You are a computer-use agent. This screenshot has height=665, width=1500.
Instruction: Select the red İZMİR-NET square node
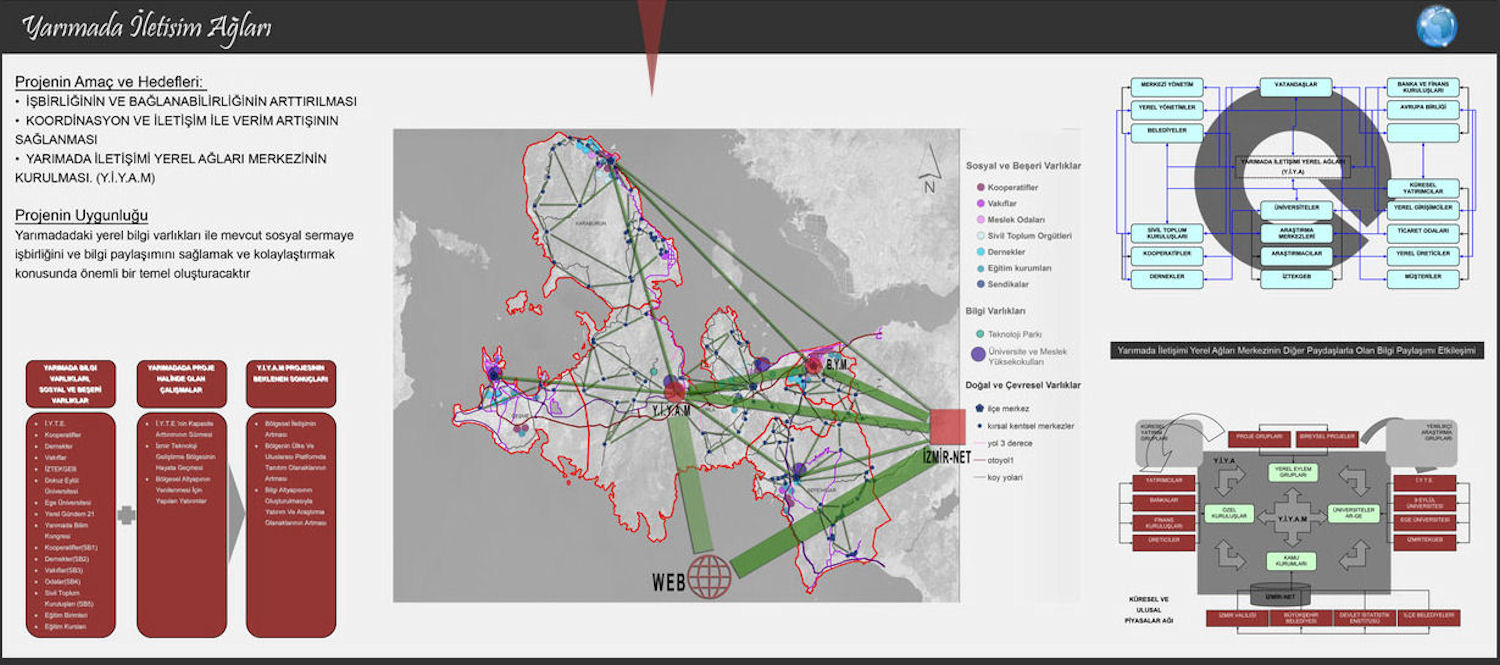tap(948, 427)
